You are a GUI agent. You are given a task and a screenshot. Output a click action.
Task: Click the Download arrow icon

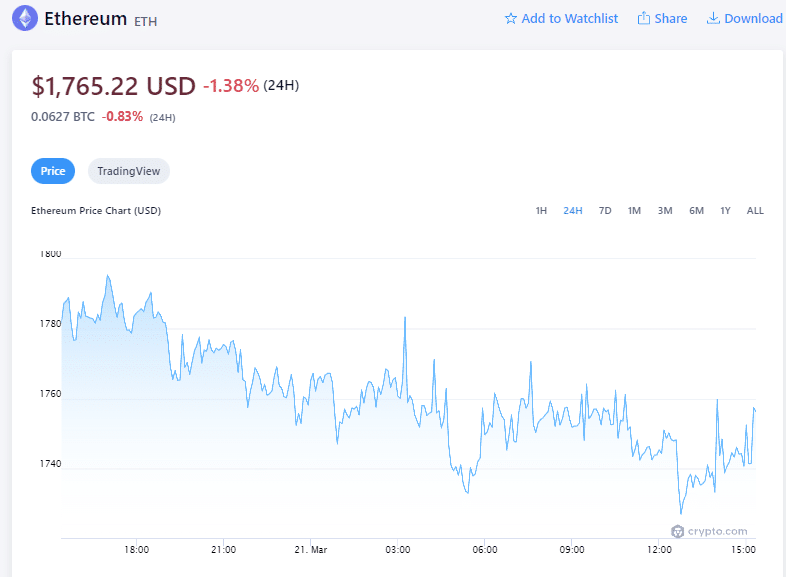coord(712,18)
